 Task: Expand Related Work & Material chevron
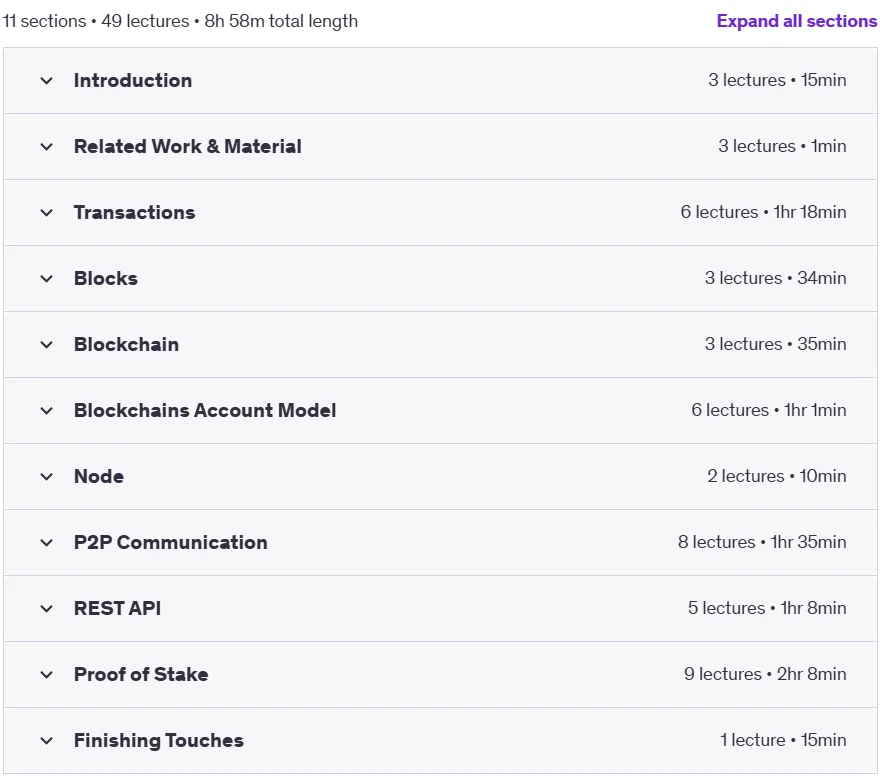pyautogui.click(x=47, y=147)
